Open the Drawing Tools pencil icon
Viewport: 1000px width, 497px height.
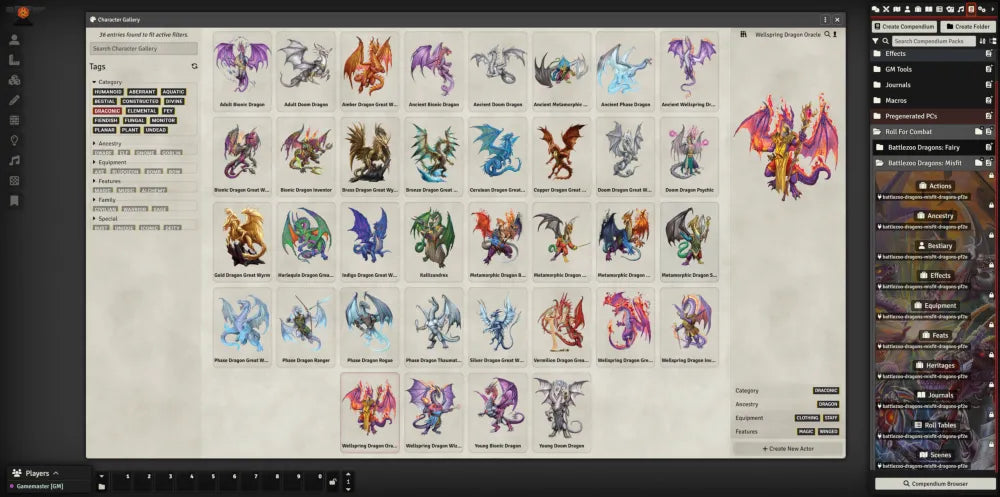pos(14,100)
